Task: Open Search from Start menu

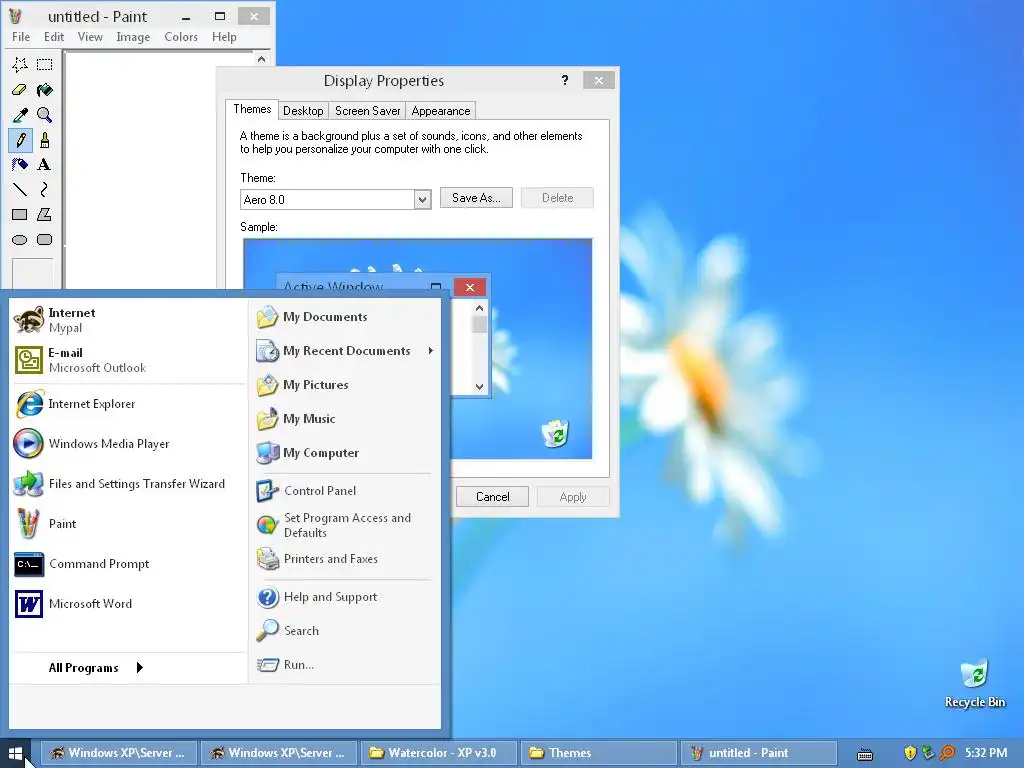Action: pyautogui.click(x=345, y=631)
